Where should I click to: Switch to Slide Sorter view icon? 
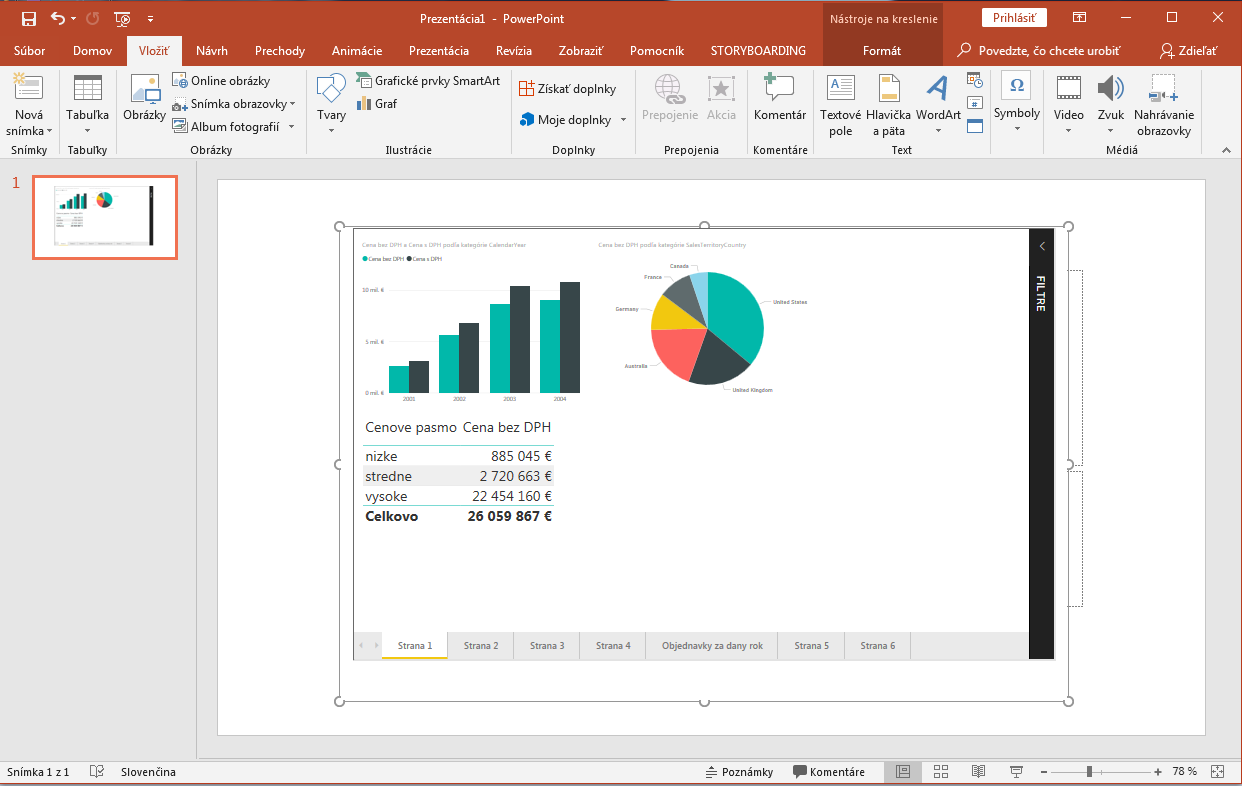tap(941, 772)
